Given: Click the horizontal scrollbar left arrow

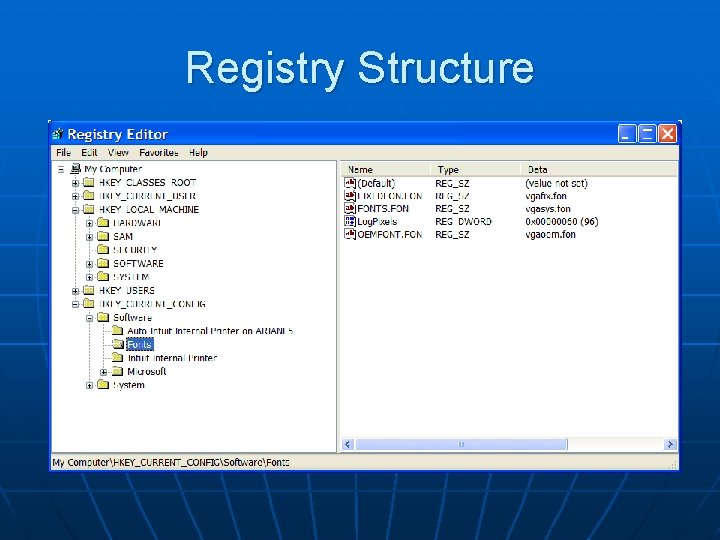Looking at the screenshot, I should click(x=348, y=444).
